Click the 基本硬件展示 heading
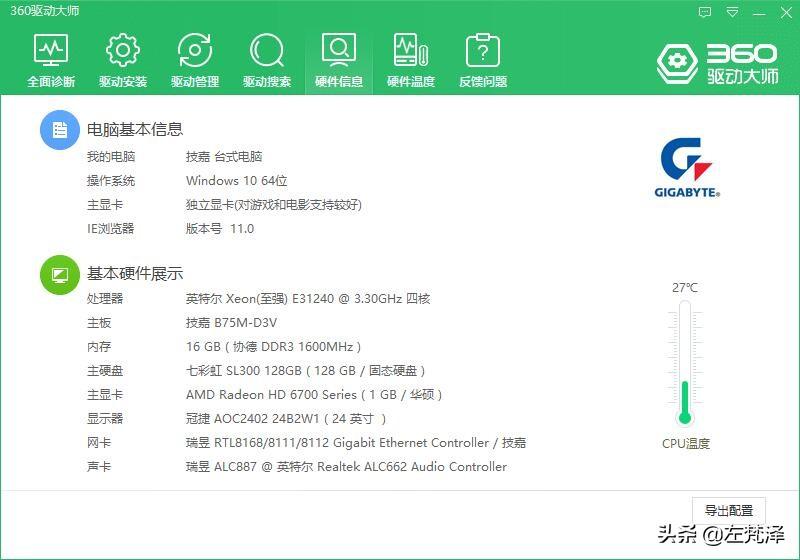The height and width of the screenshot is (560, 800). click(135, 274)
